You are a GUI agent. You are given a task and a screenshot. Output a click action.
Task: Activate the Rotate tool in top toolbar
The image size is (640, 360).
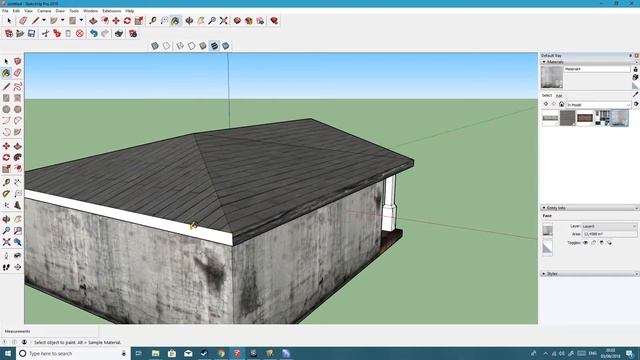127,20
